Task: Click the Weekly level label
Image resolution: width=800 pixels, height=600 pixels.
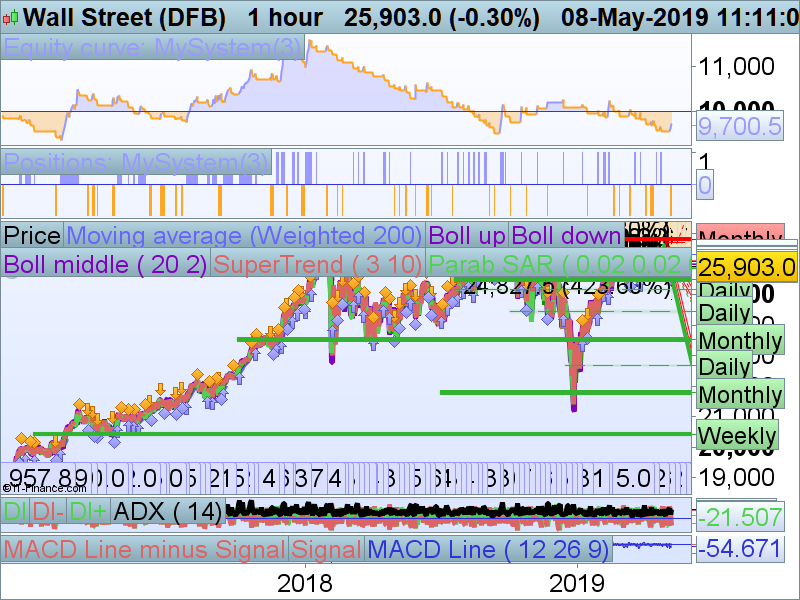Action: point(737,436)
